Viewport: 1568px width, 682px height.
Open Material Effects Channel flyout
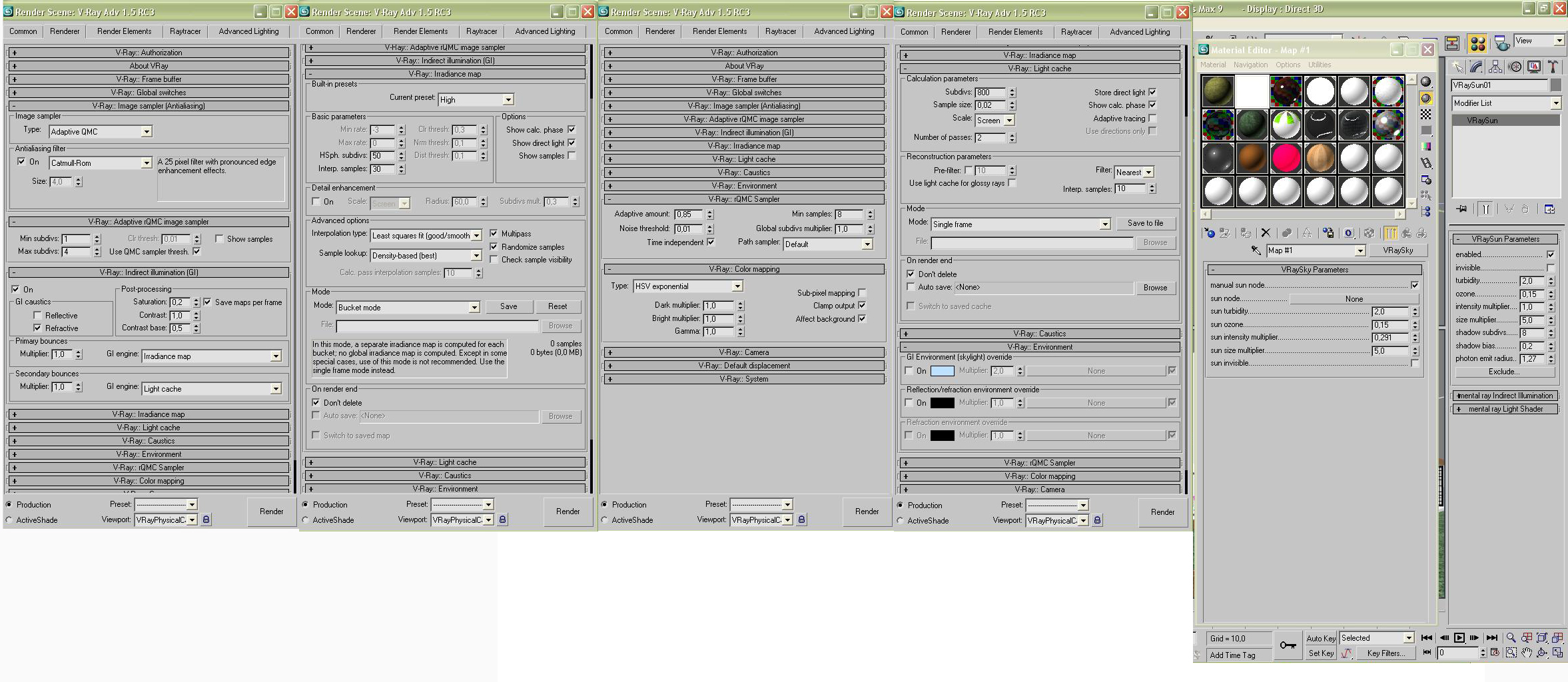coord(1348,232)
